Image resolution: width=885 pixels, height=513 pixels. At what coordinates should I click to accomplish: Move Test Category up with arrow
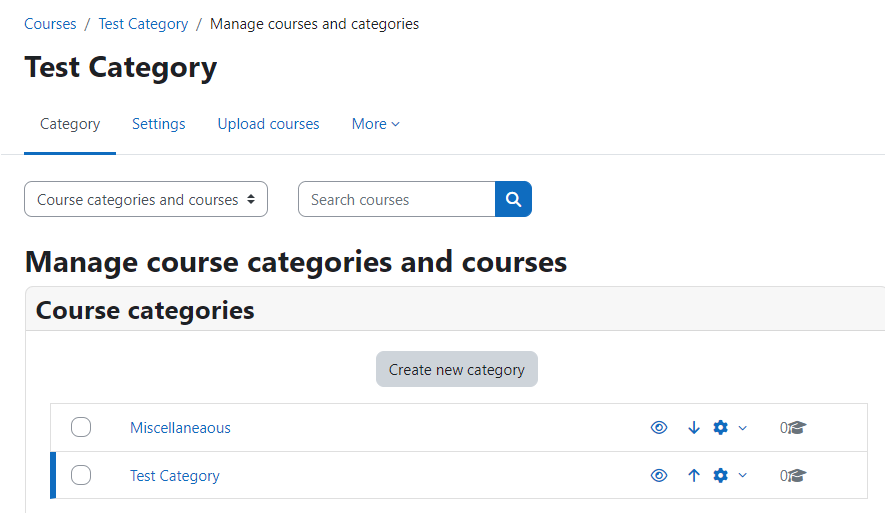pyautogui.click(x=694, y=476)
